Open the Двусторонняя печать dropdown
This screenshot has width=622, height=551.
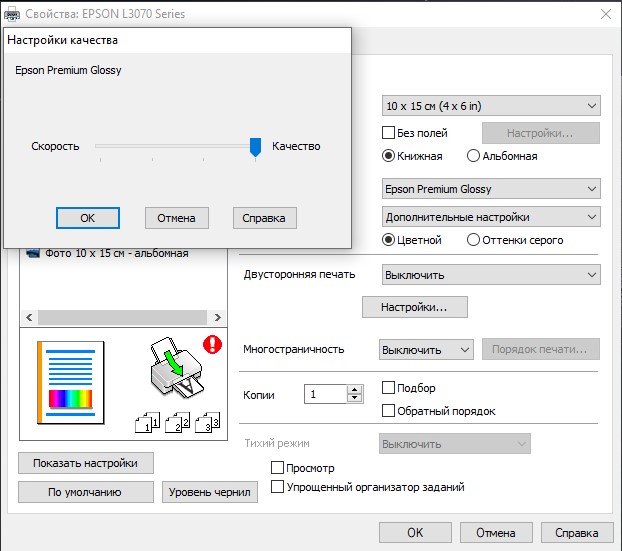(x=491, y=275)
